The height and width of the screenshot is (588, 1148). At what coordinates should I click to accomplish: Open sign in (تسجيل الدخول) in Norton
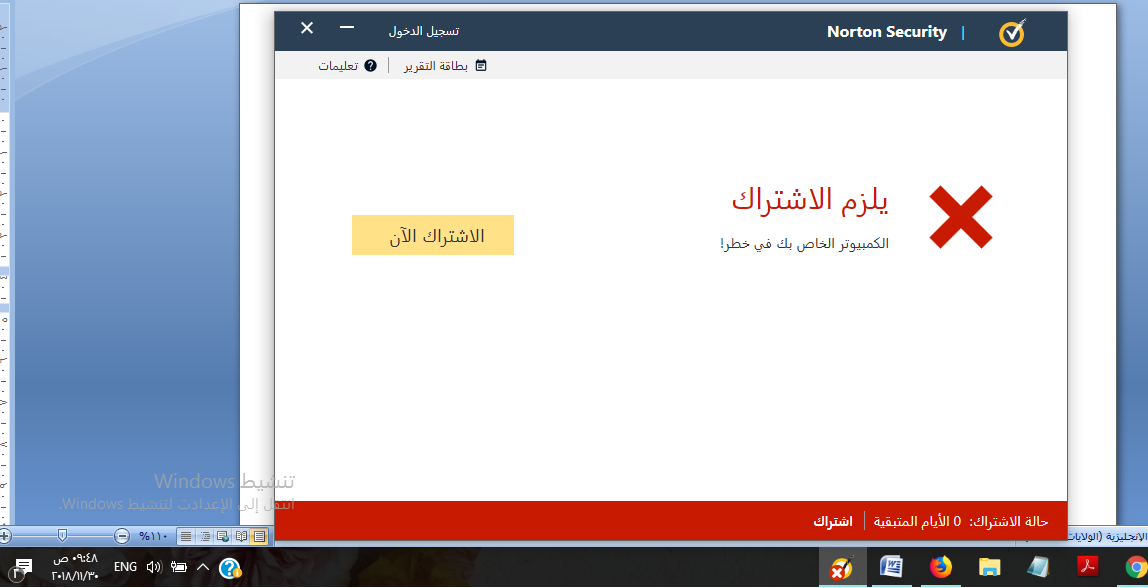(424, 31)
